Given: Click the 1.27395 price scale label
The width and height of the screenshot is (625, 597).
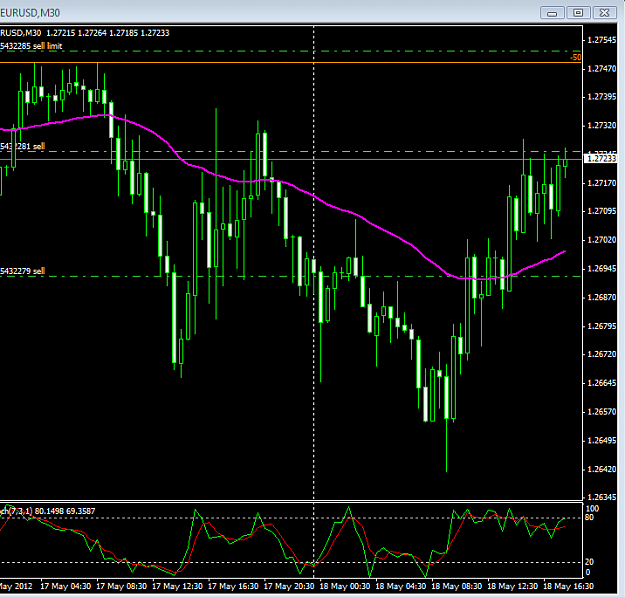Looking at the screenshot, I should pos(601,97).
